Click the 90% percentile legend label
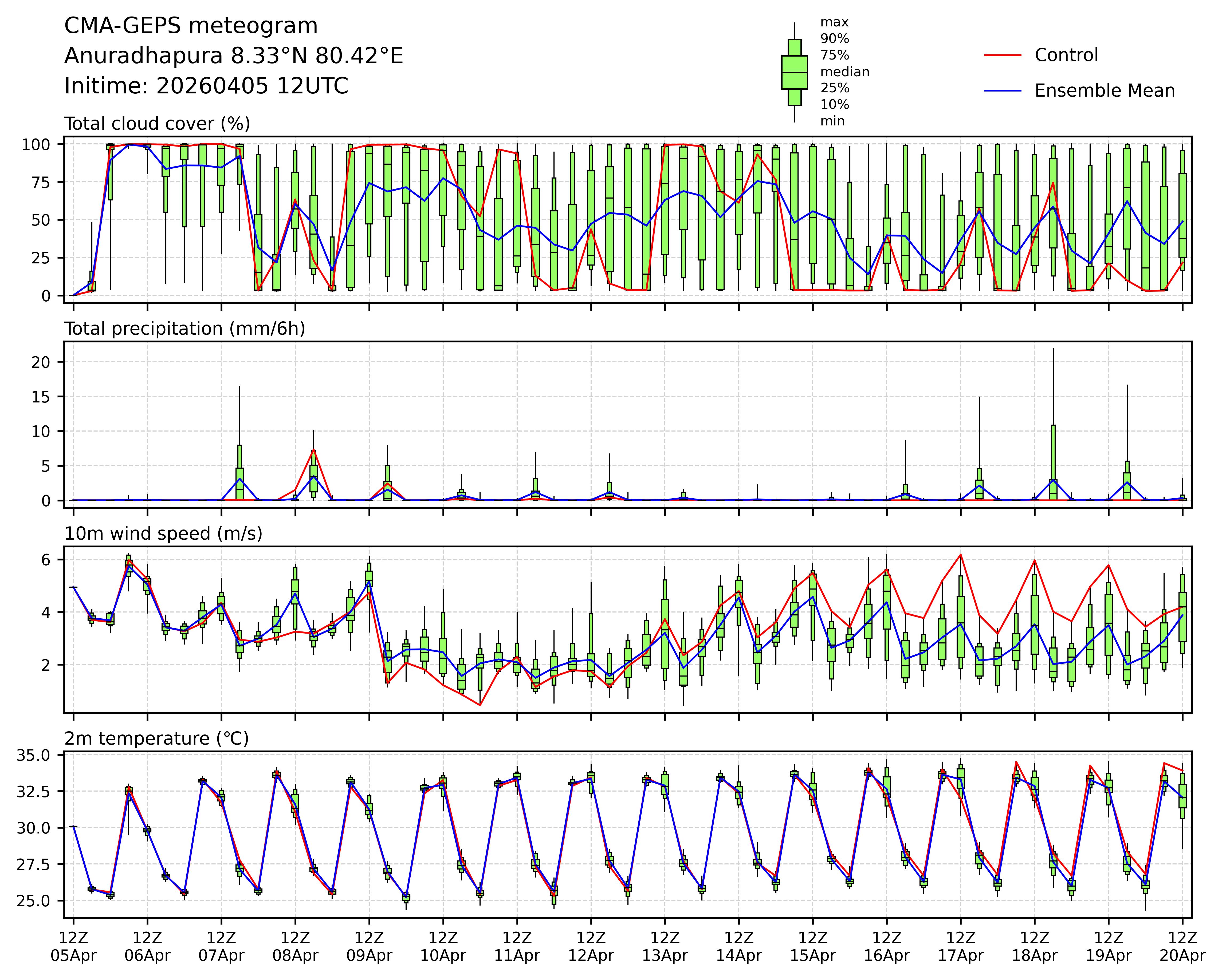The image size is (1222, 980). [x=834, y=39]
